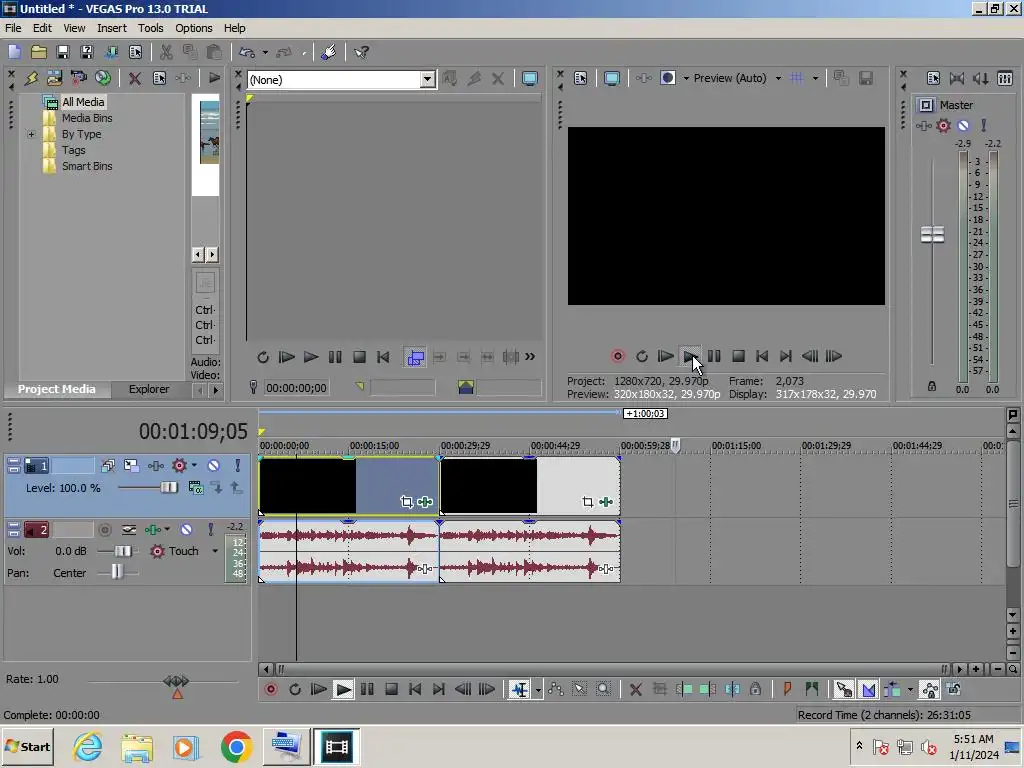
Task: Open the Insert menu
Action: click(112, 28)
